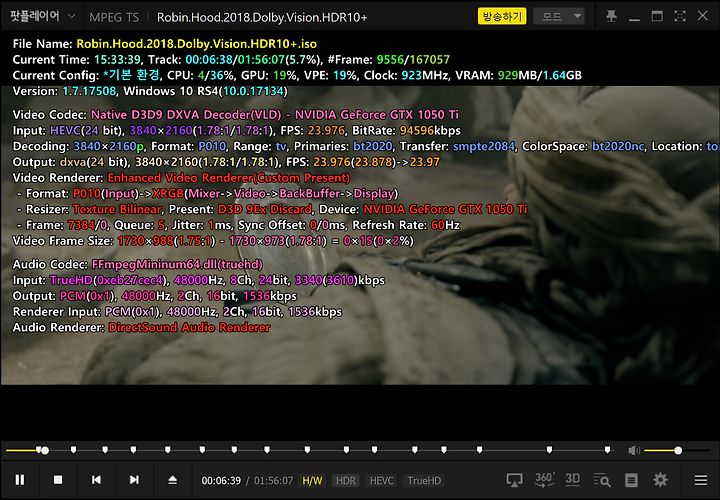720x500 pixels.
Task: Open the screen cast display icon
Action: tap(514, 480)
